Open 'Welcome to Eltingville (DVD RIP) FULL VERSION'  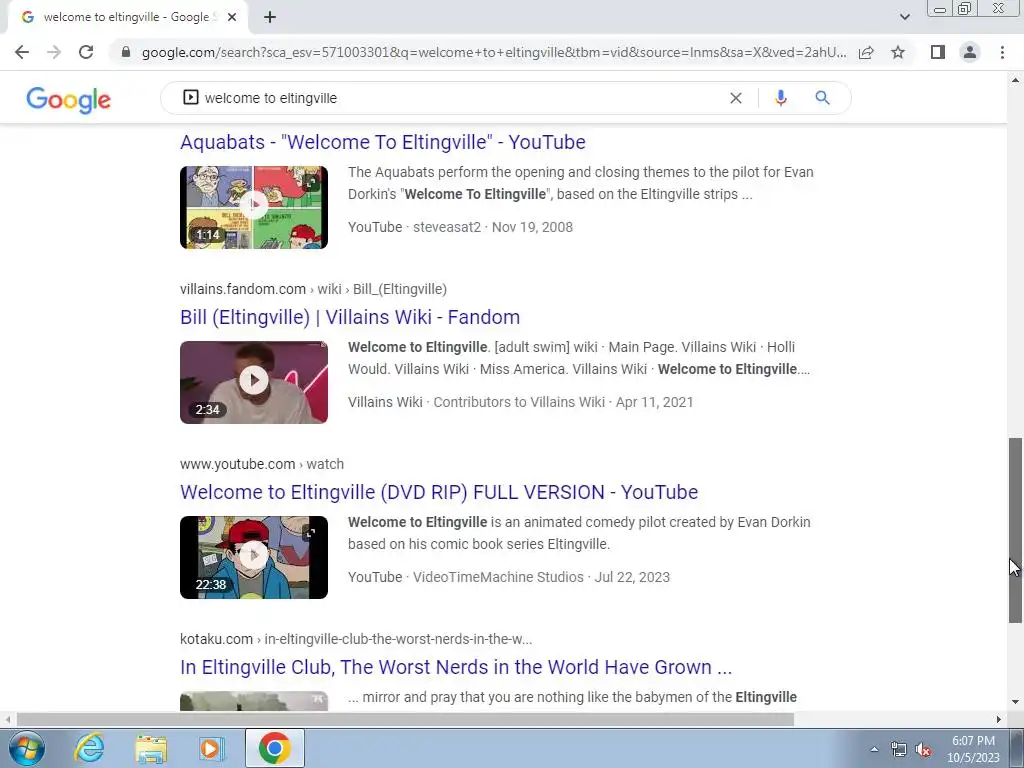pos(439,492)
